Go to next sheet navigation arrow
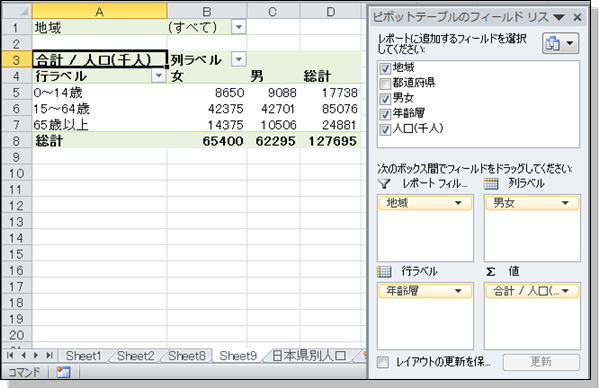 pos(36,356)
